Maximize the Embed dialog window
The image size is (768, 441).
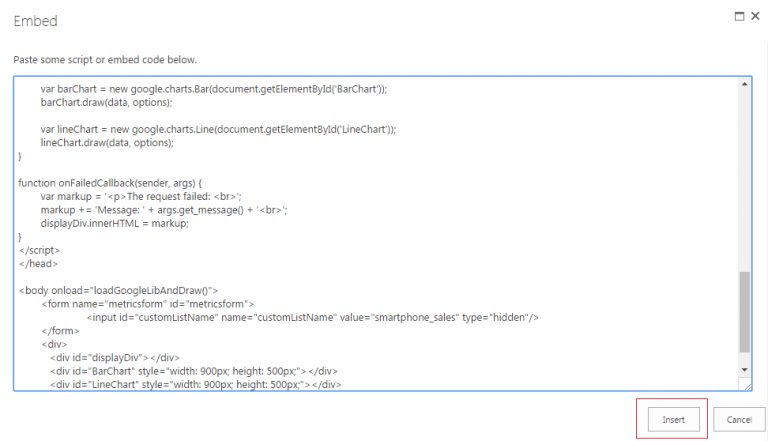coord(739,17)
